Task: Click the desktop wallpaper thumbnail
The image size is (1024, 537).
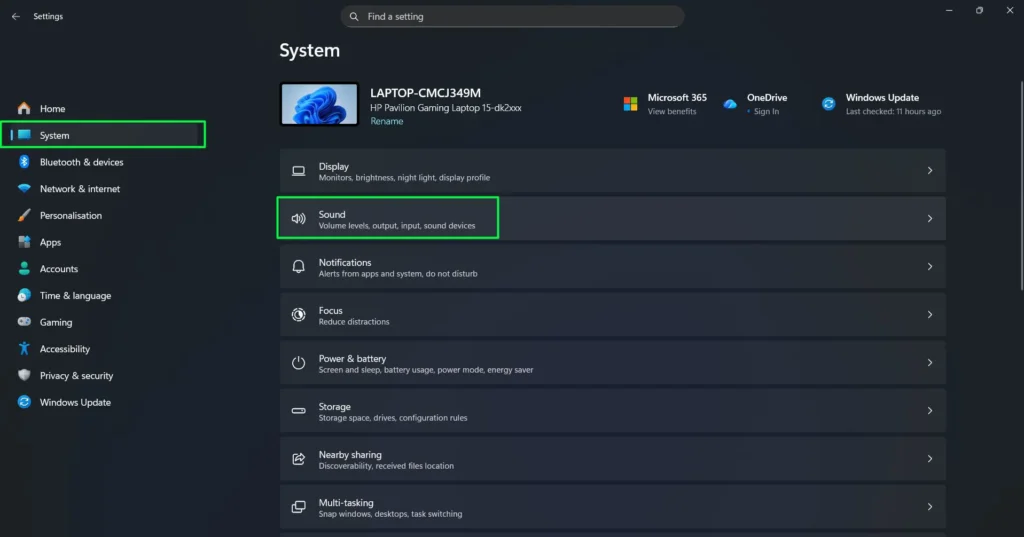Action: 319,104
